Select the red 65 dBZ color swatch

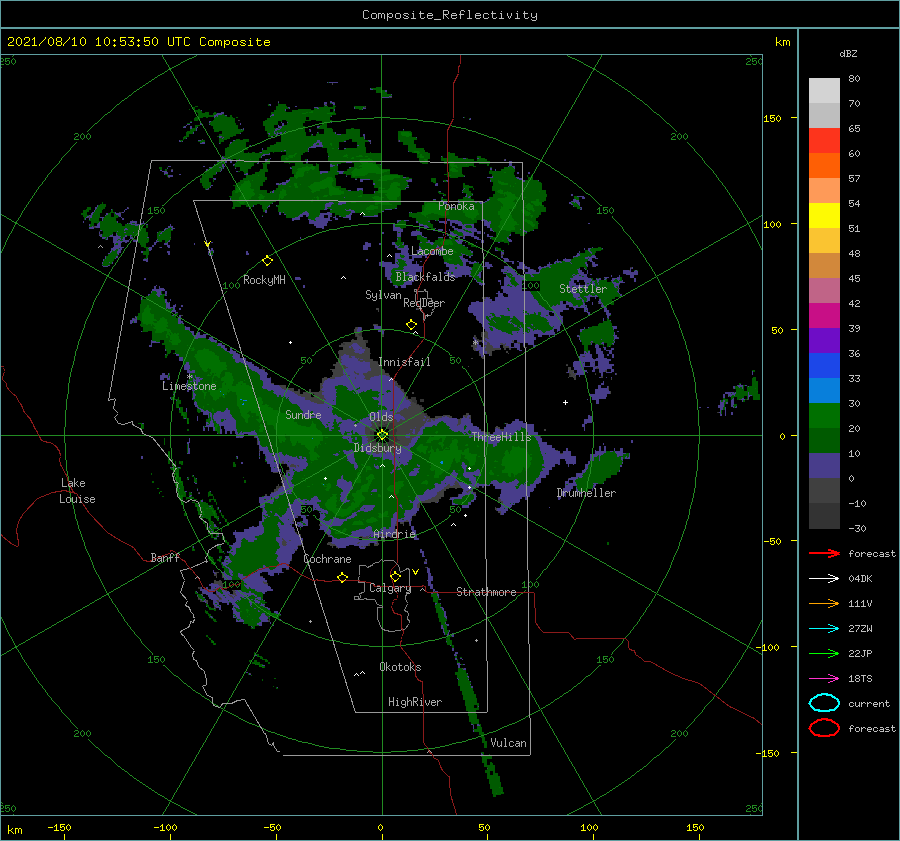(x=824, y=140)
